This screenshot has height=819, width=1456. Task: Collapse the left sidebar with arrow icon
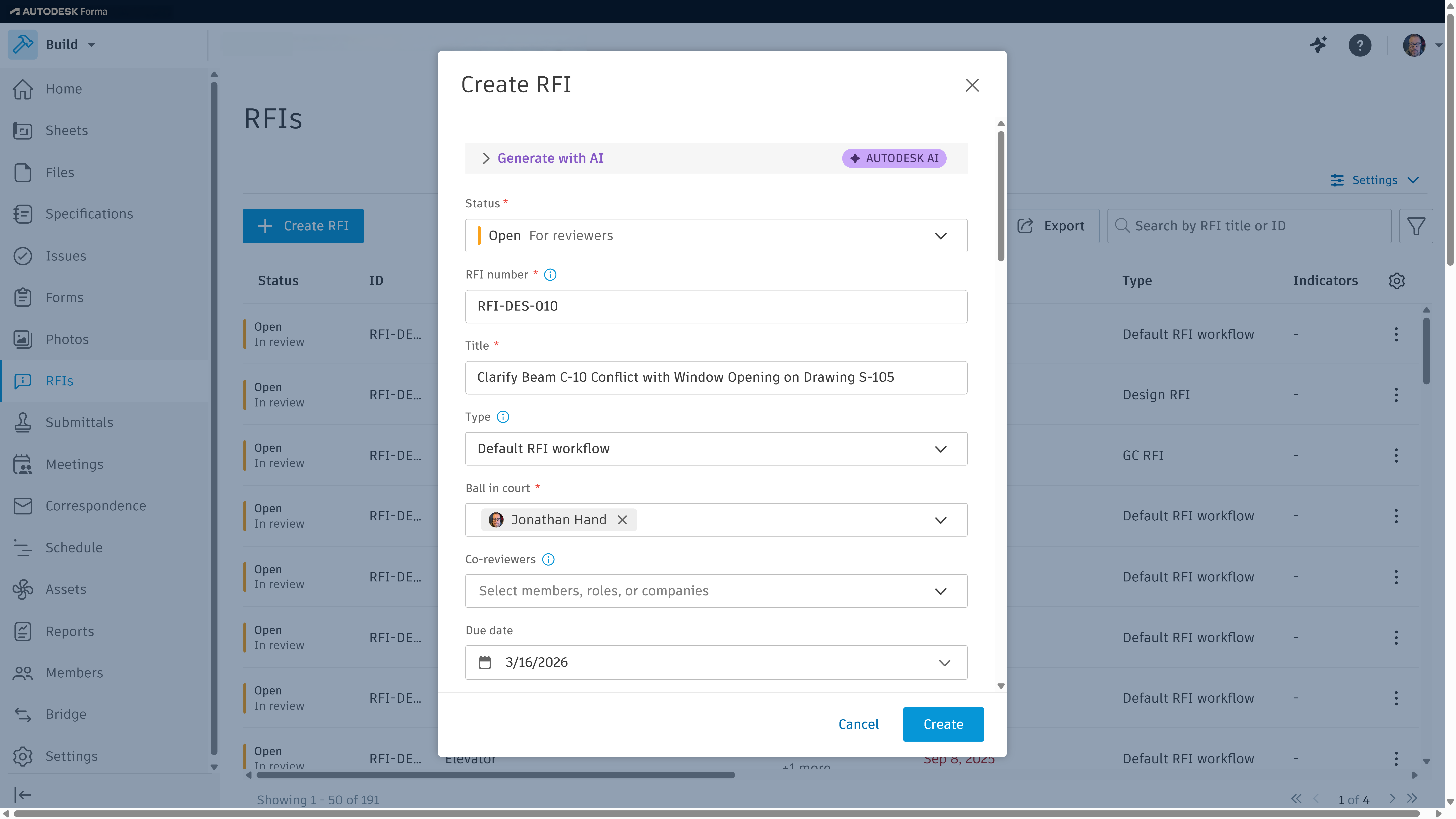[23, 795]
